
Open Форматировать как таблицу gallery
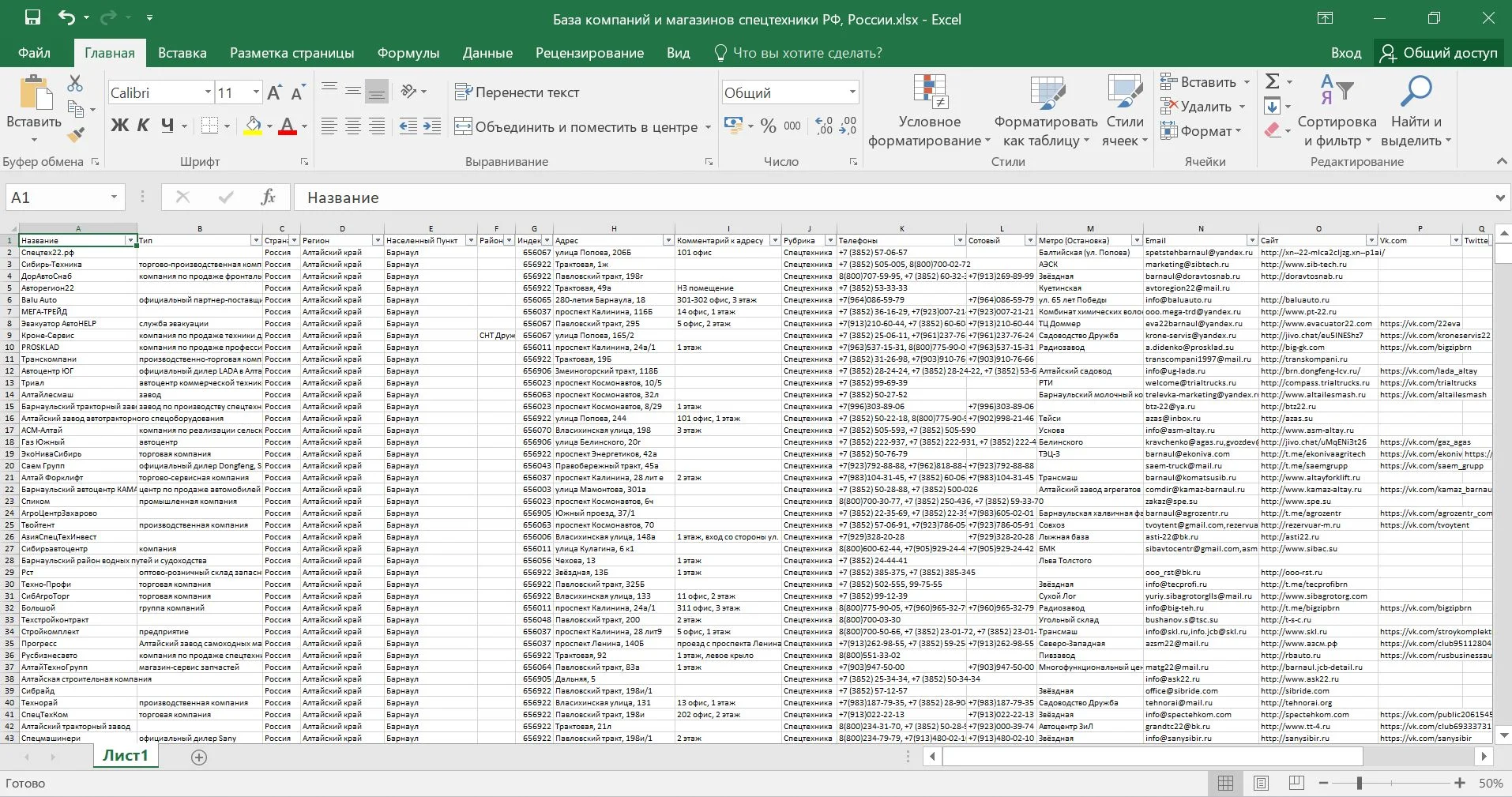click(1046, 111)
